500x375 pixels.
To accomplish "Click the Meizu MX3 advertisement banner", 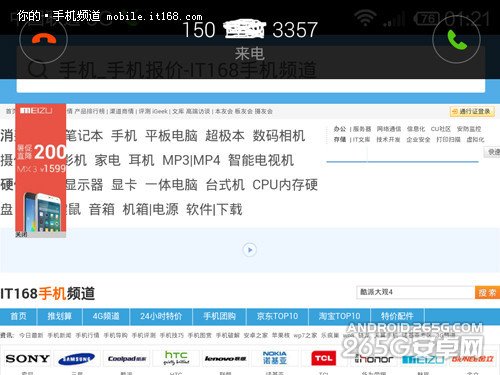I will pyautogui.click(x=41, y=168).
